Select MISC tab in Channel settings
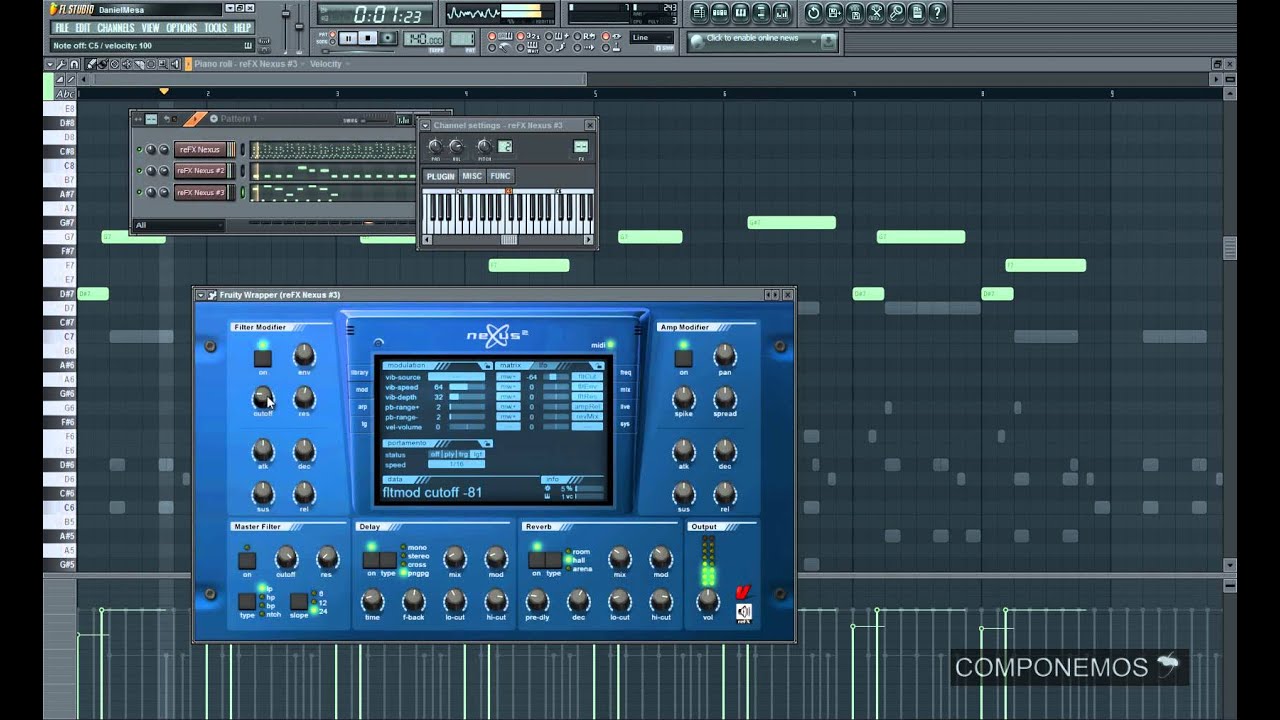 (472, 176)
